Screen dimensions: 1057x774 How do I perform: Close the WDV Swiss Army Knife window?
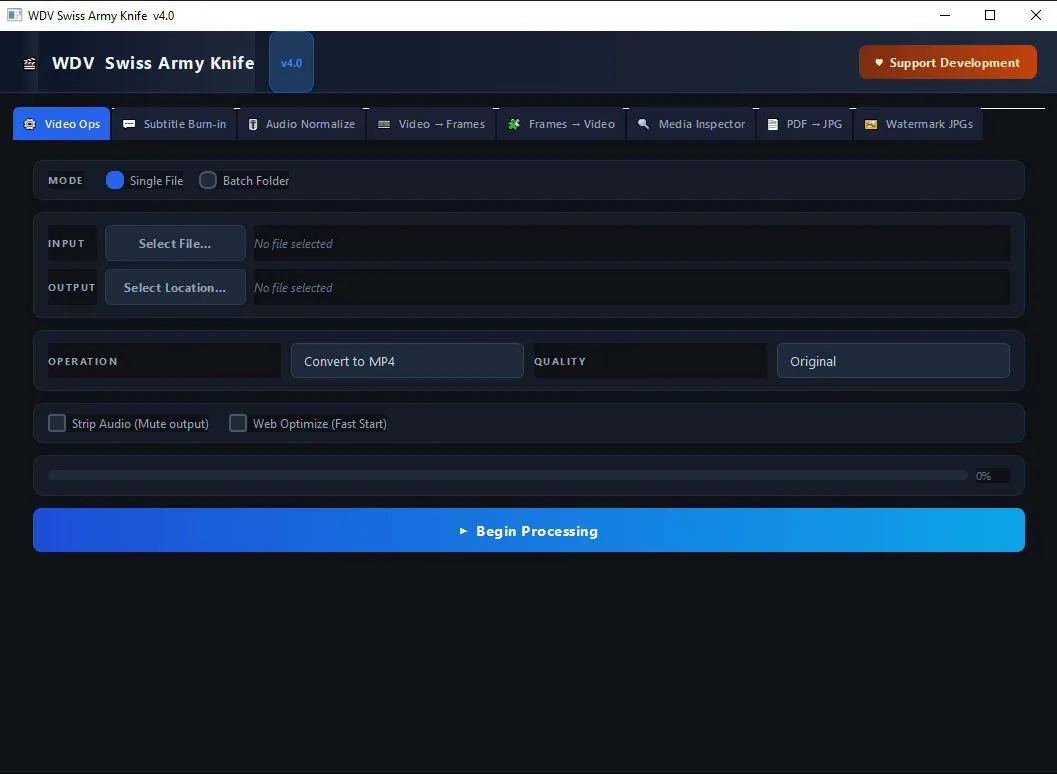point(1036,15)
